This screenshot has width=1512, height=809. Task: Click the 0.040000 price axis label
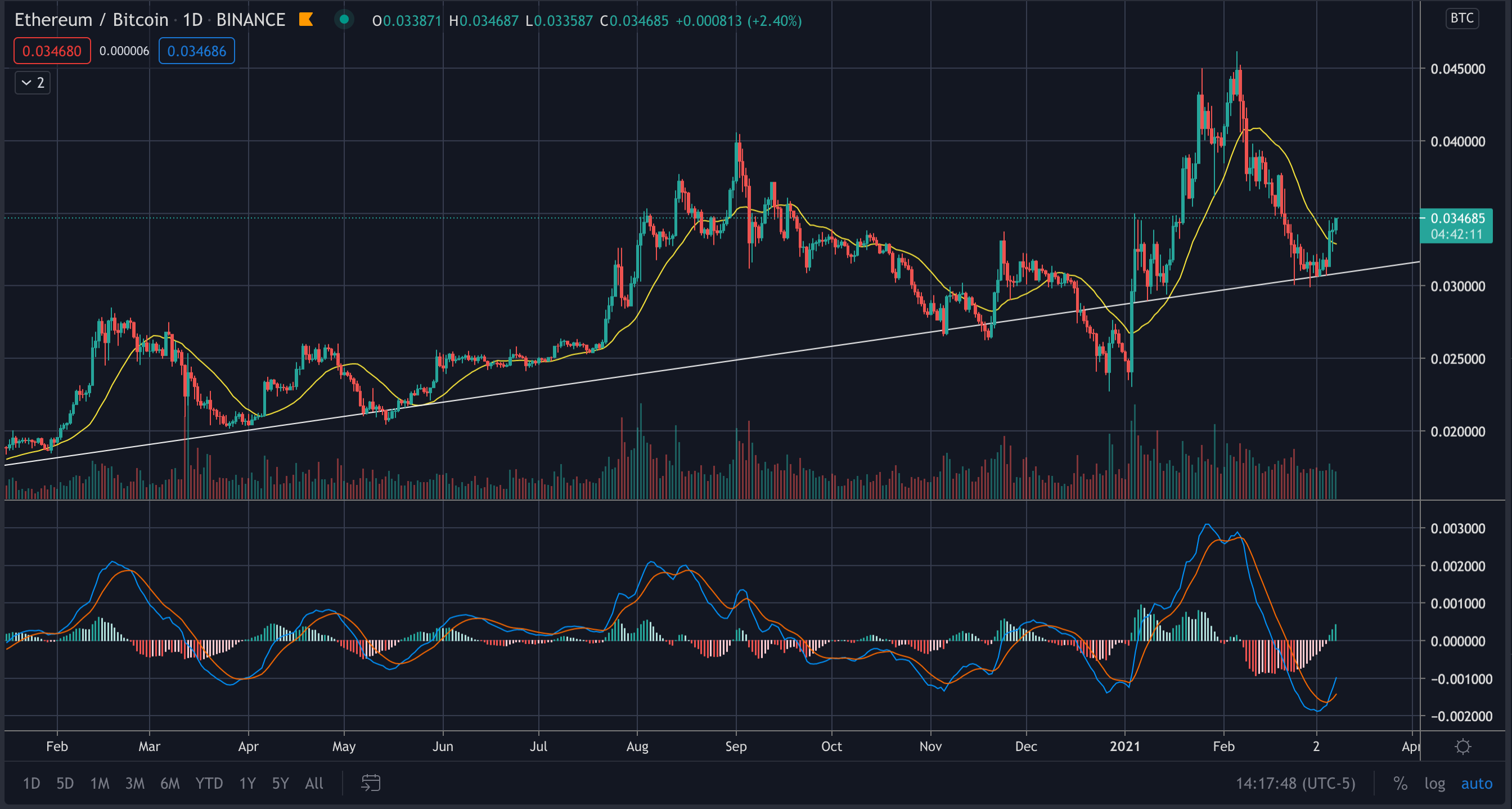[1457, 141]
